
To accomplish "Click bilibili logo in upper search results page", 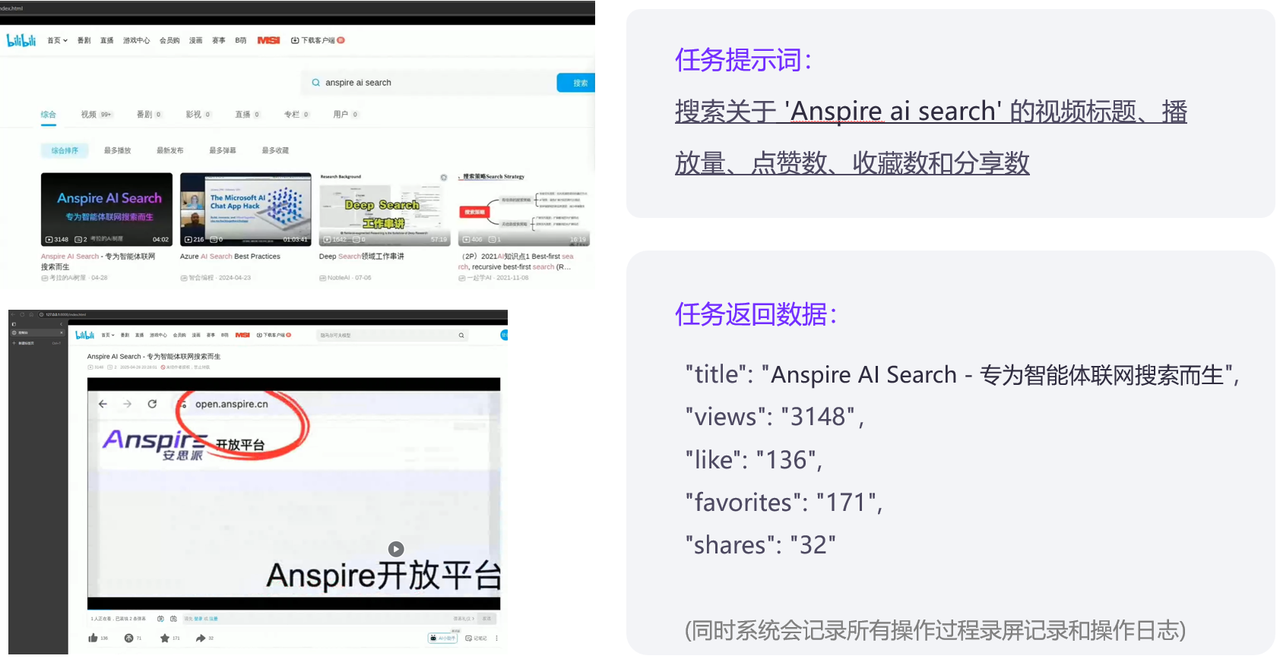I will click(21, 40).
